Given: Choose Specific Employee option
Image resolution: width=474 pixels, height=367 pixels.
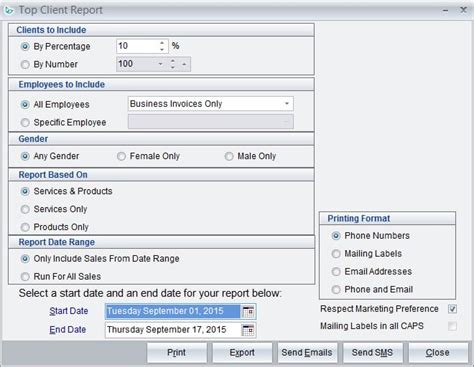Looking at the screenshot, I should click(x=25, y=123).
